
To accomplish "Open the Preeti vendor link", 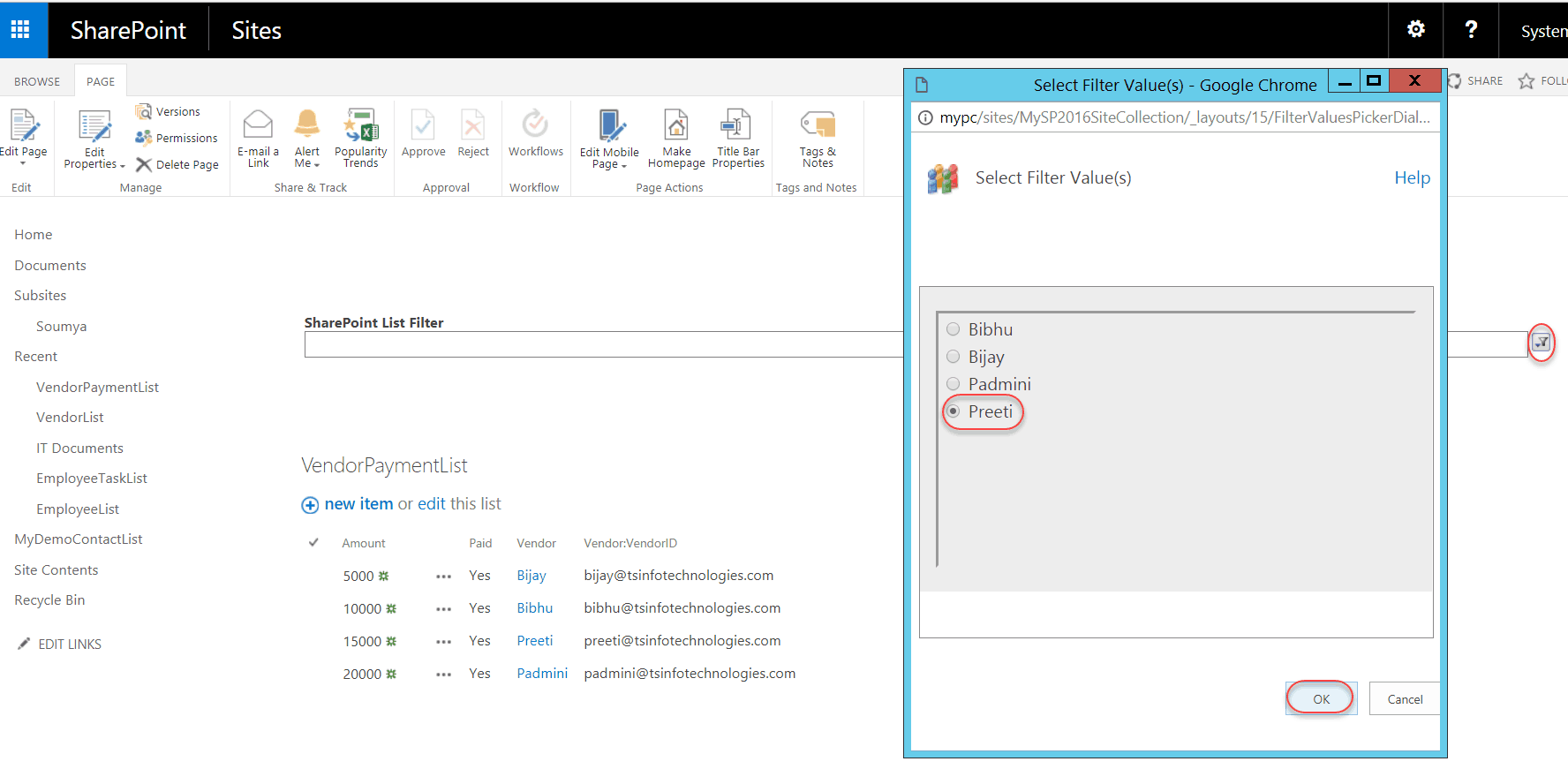I will (535, 640).
